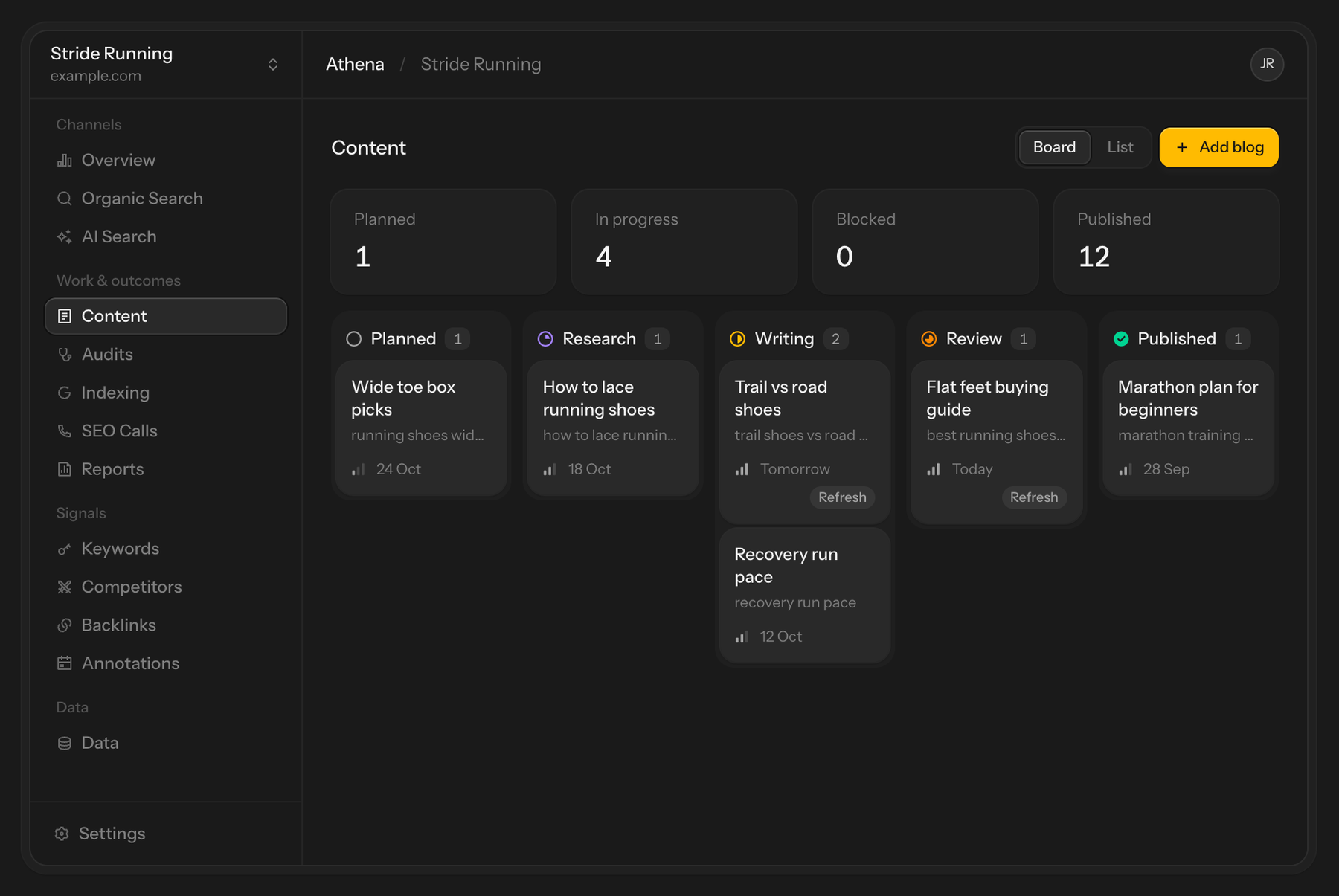Click the SEO Calls phone icon
Image resolution: width=1339 pixels, height=896 pixels.
pos(65,431)
